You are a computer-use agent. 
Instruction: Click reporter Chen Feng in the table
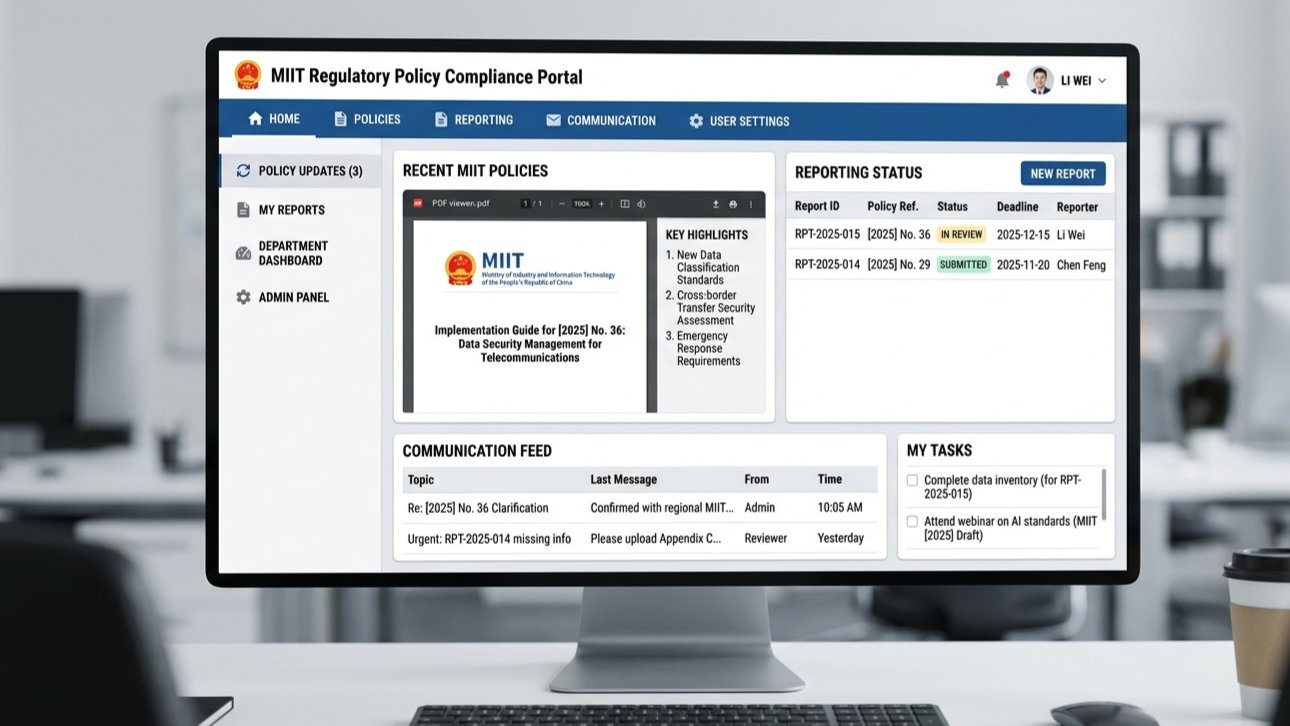(1081, 265)
